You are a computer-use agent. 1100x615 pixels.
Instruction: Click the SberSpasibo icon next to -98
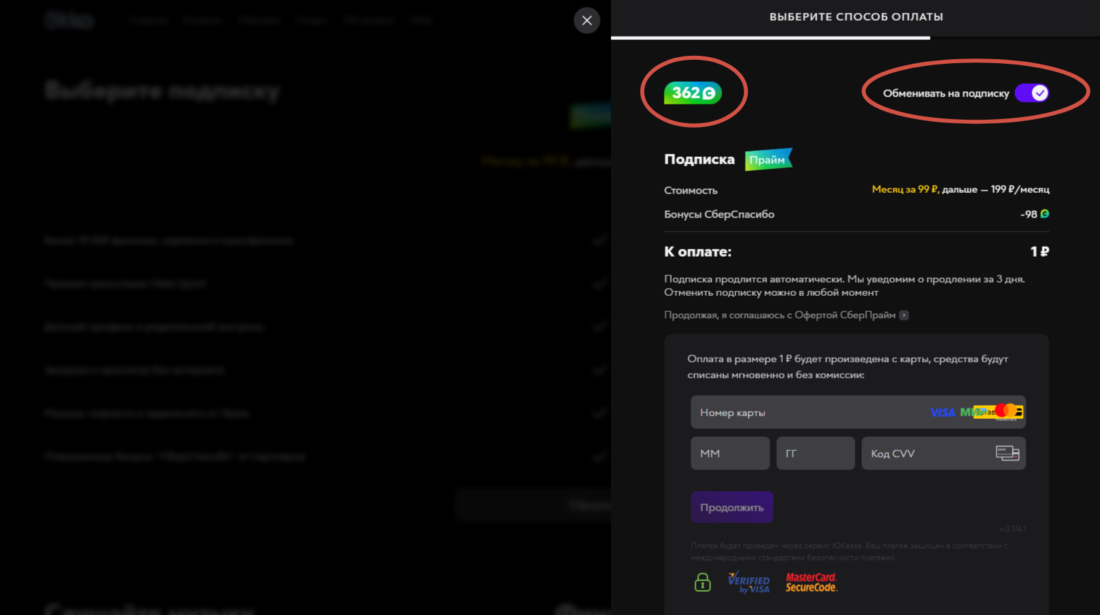[1045, 214]
